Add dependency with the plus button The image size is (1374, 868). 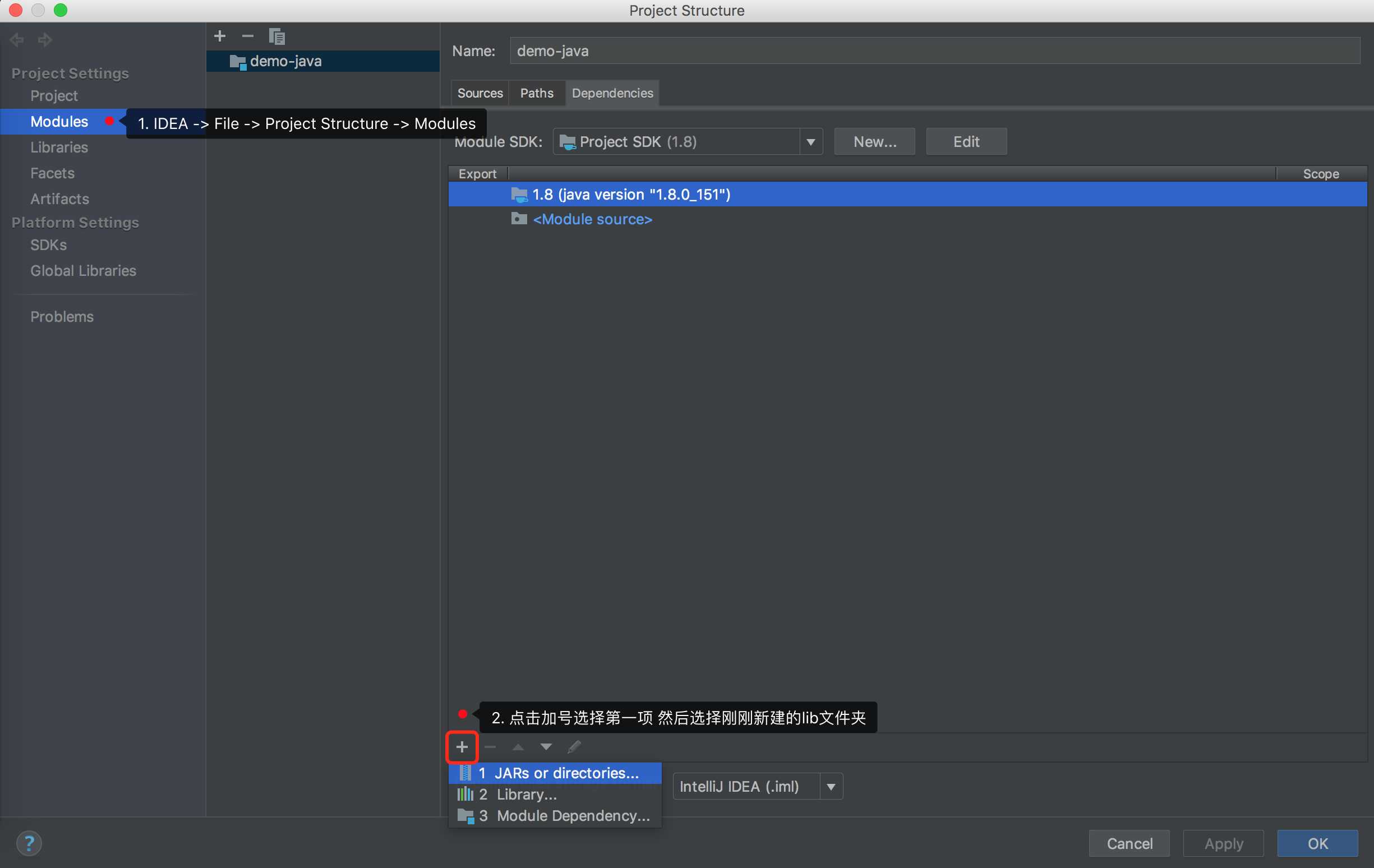click(x=462, y=746)
